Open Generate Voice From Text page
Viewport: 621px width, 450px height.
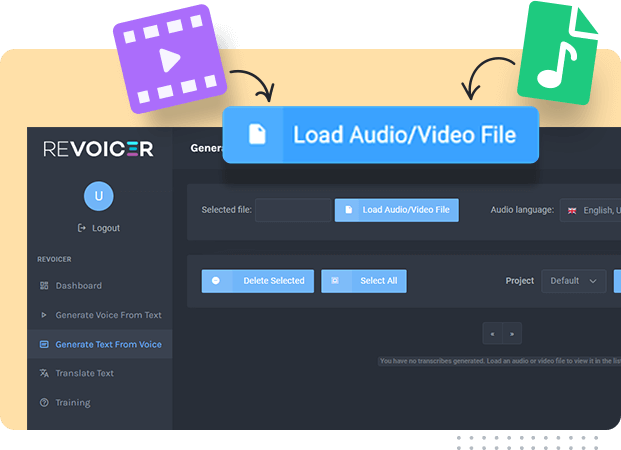click(108, 315)
